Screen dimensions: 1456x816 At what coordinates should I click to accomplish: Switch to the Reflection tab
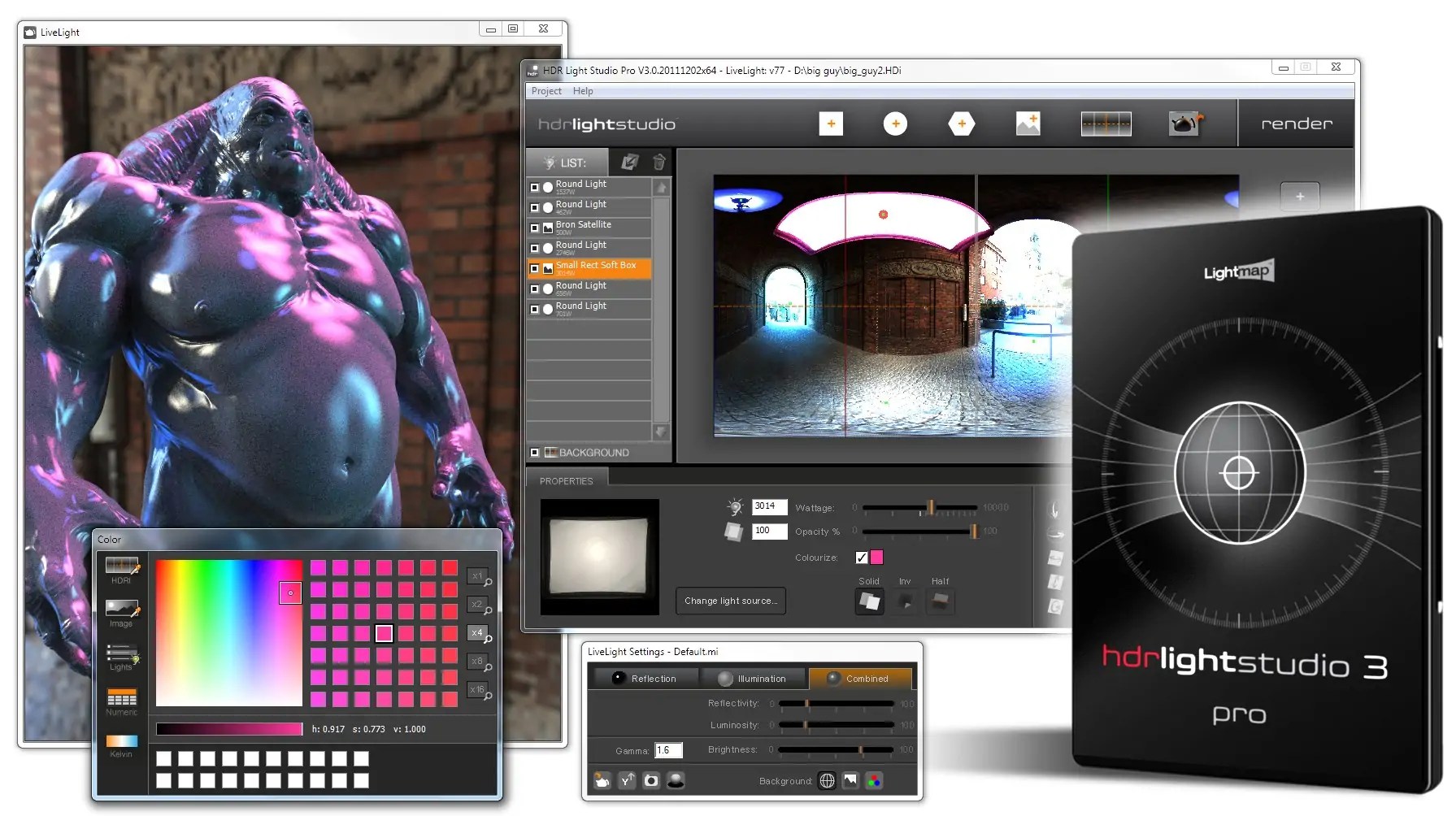(x=645, y=679)
